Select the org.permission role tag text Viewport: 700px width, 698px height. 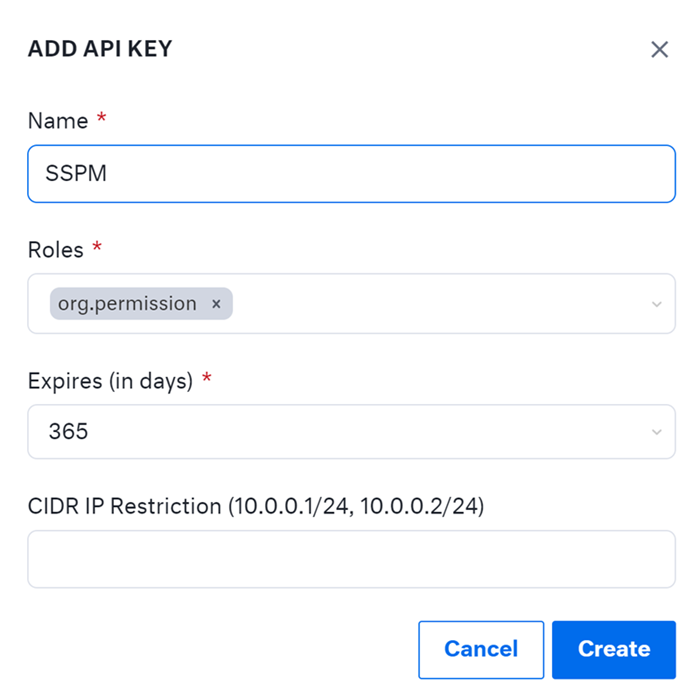pos(127,304)
